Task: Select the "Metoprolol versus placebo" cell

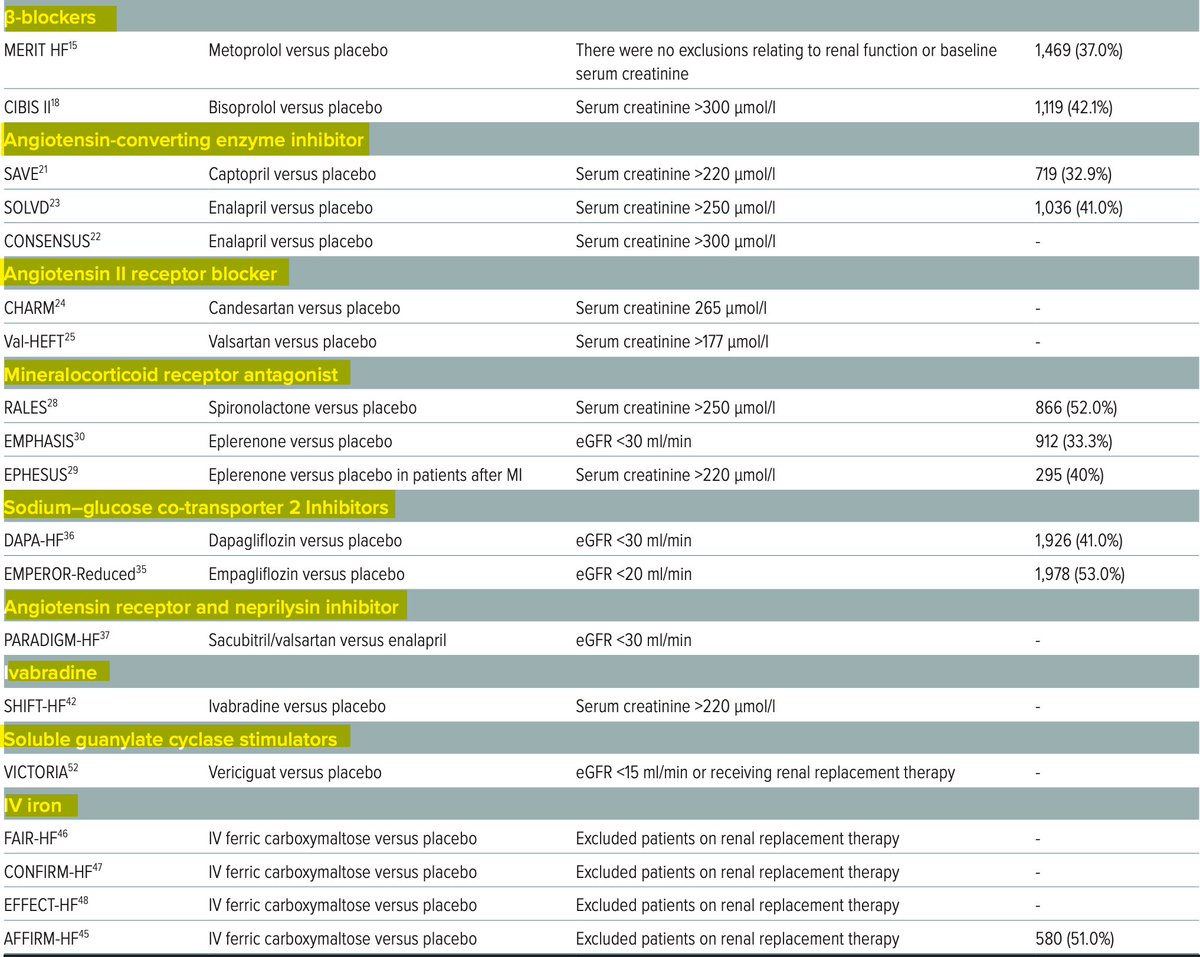Action: (x=298, y=51)
